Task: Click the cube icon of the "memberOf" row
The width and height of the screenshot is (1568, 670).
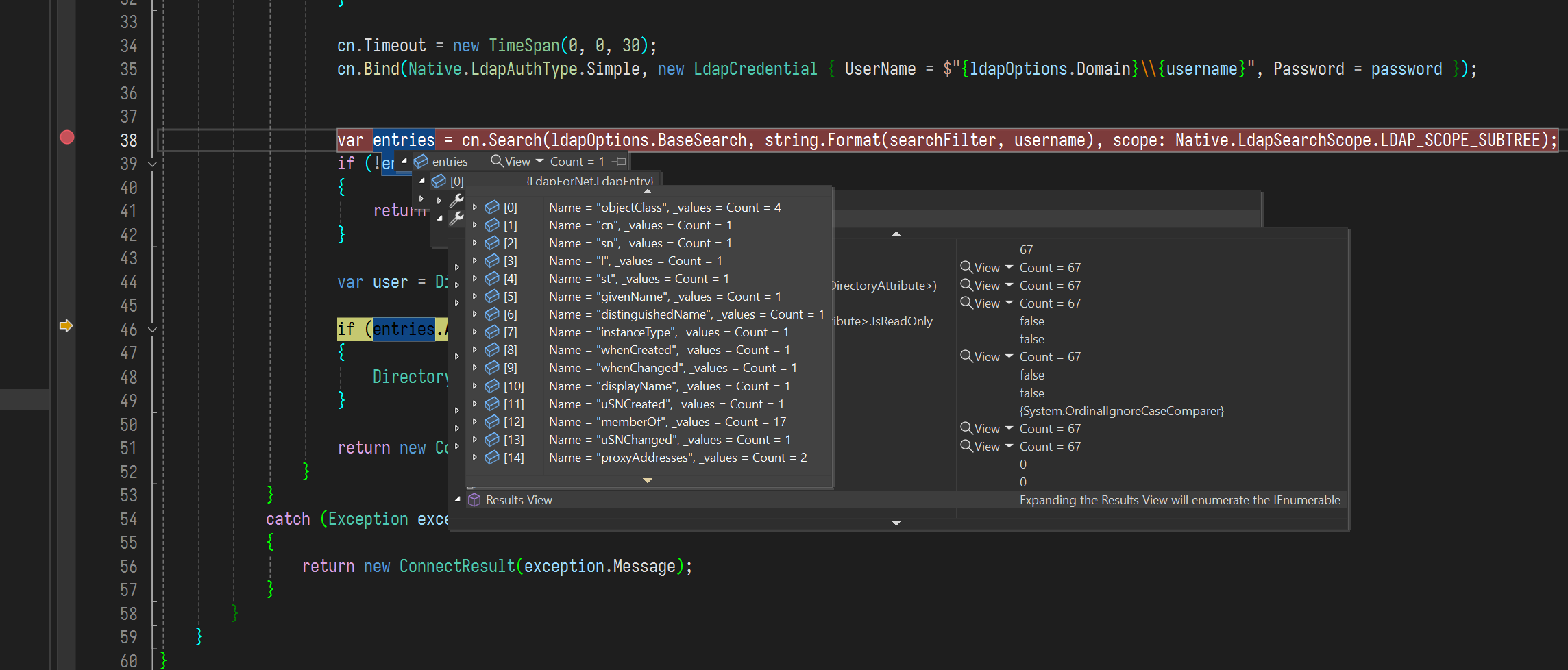Action: pyautogui.click(x=492, y=421)
